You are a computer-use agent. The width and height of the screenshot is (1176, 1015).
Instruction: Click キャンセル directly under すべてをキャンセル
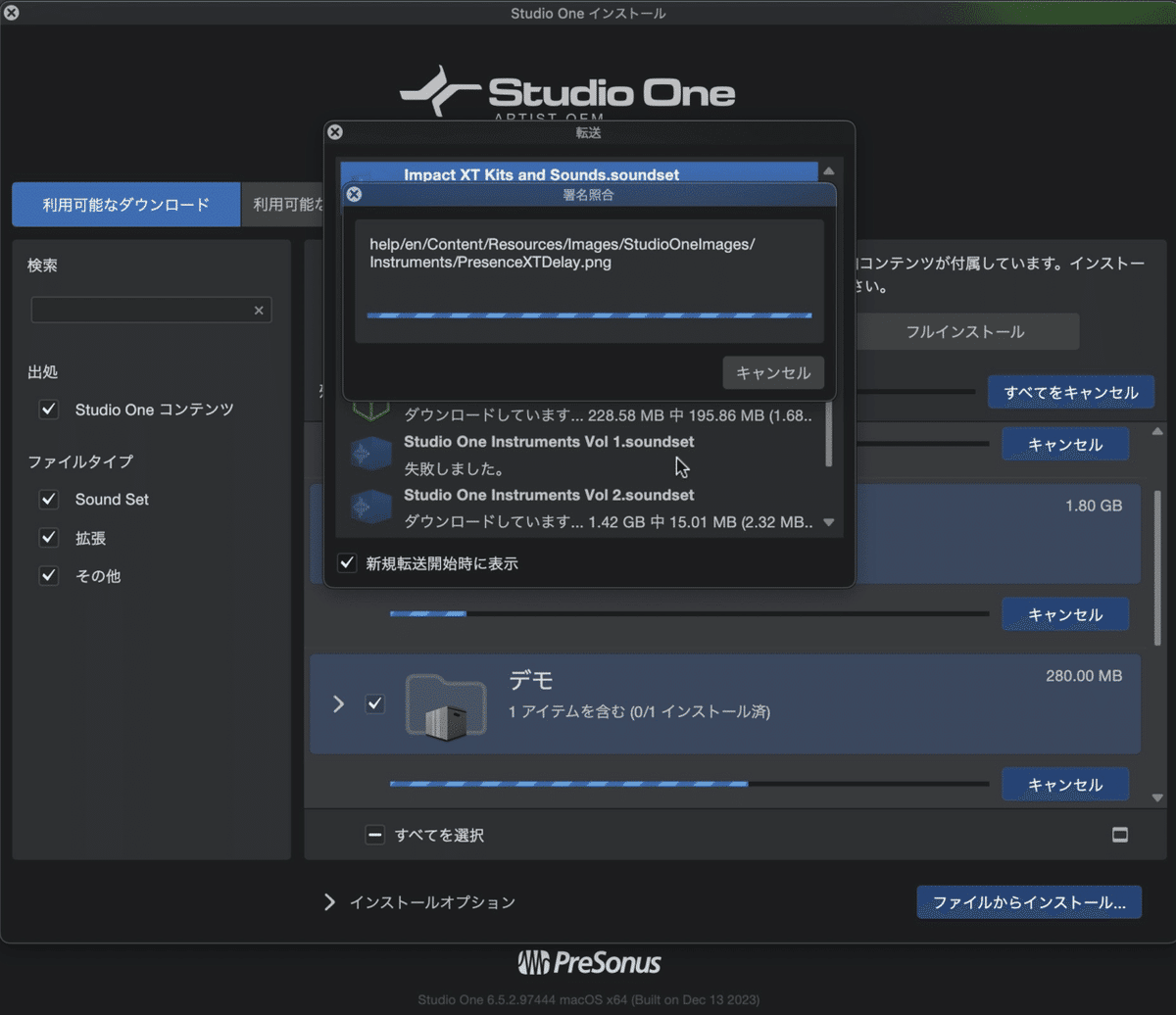pyautogui.click(x=1065, y=444)
